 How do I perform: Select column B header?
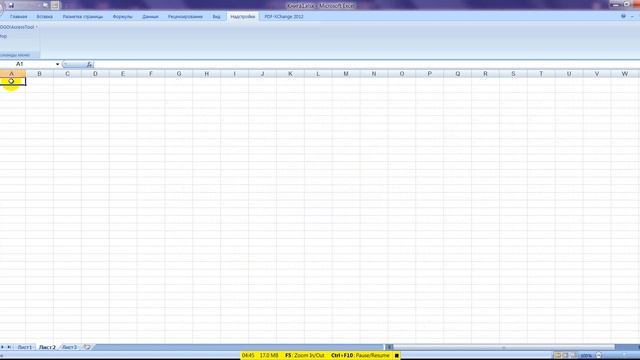tap(40, 73)
